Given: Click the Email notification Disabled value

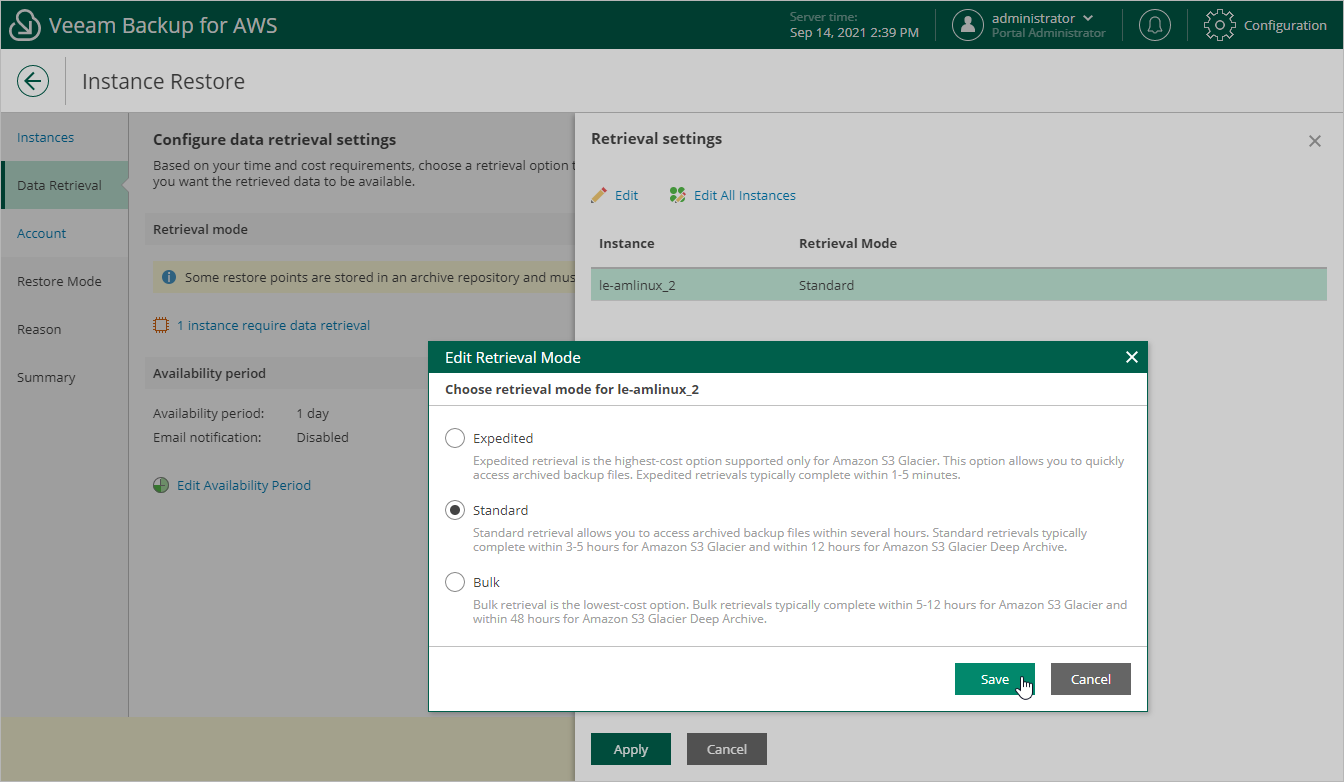Looking at the screenshot, I should point(323,437).
